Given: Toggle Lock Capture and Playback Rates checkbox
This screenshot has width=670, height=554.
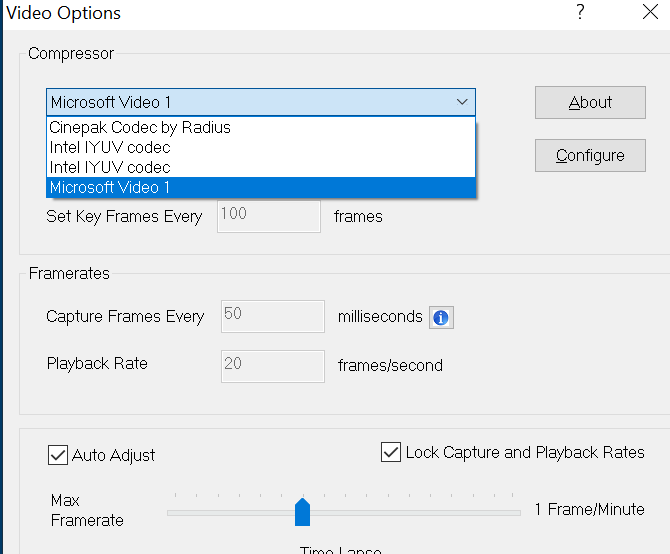Looking at the screenshot, I should 391,452.
